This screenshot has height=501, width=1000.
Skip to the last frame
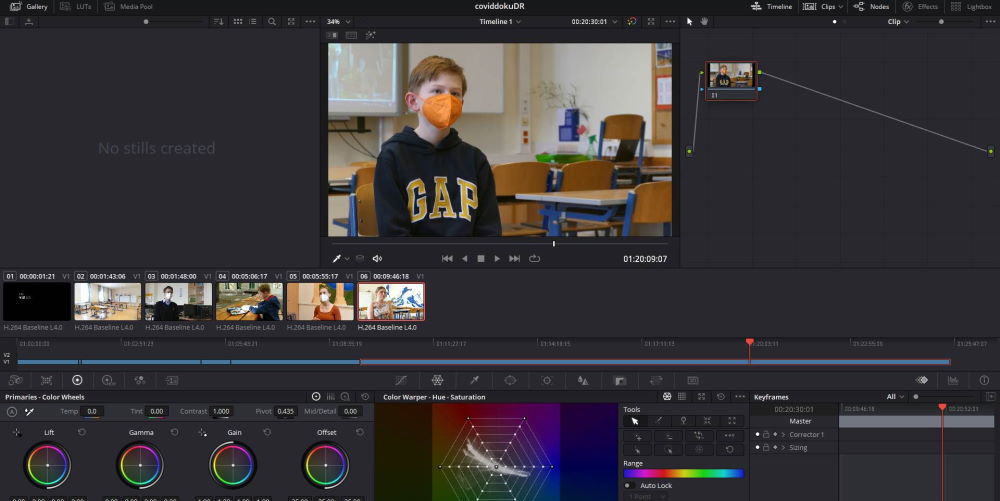[515, 259]
